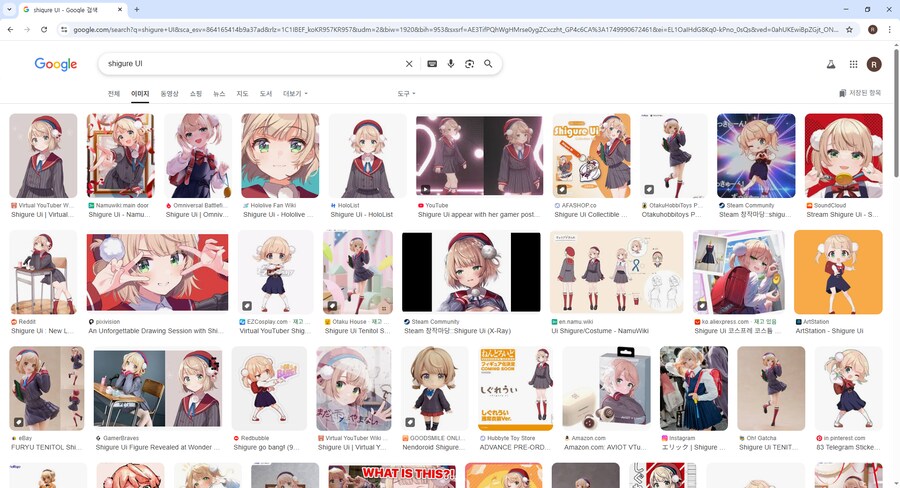Open the Chrome three-dot menu
Viewport: 900px width, 488px height.
coord(891,29)
